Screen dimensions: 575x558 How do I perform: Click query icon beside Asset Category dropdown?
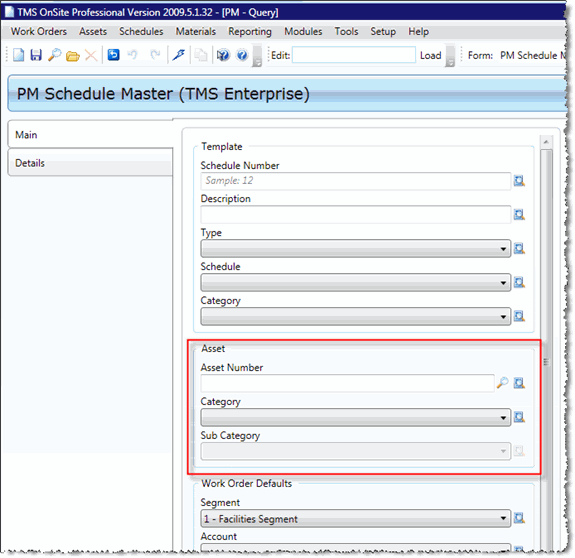[519, 417]
